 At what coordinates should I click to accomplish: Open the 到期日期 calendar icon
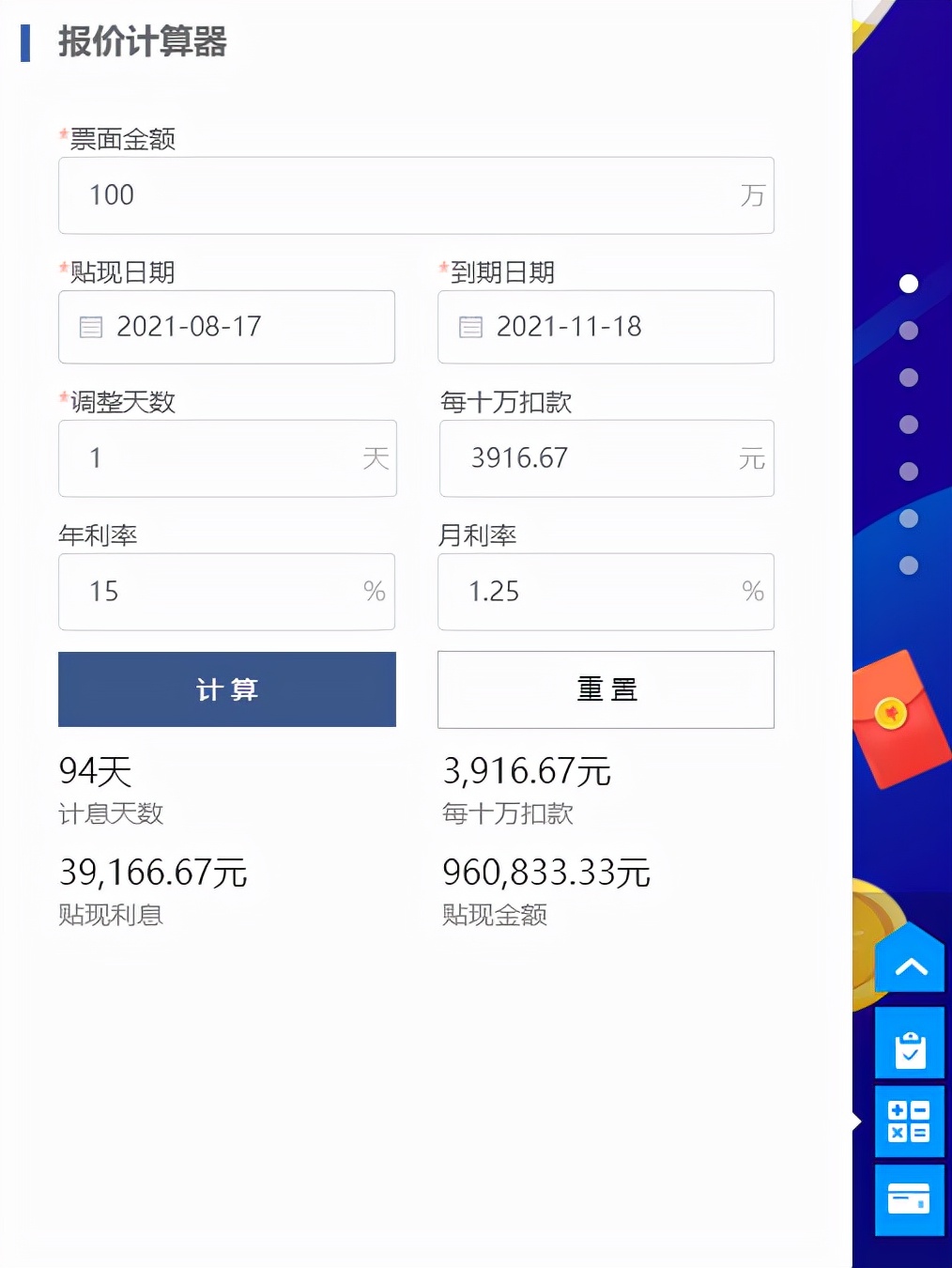click(469, 327)
